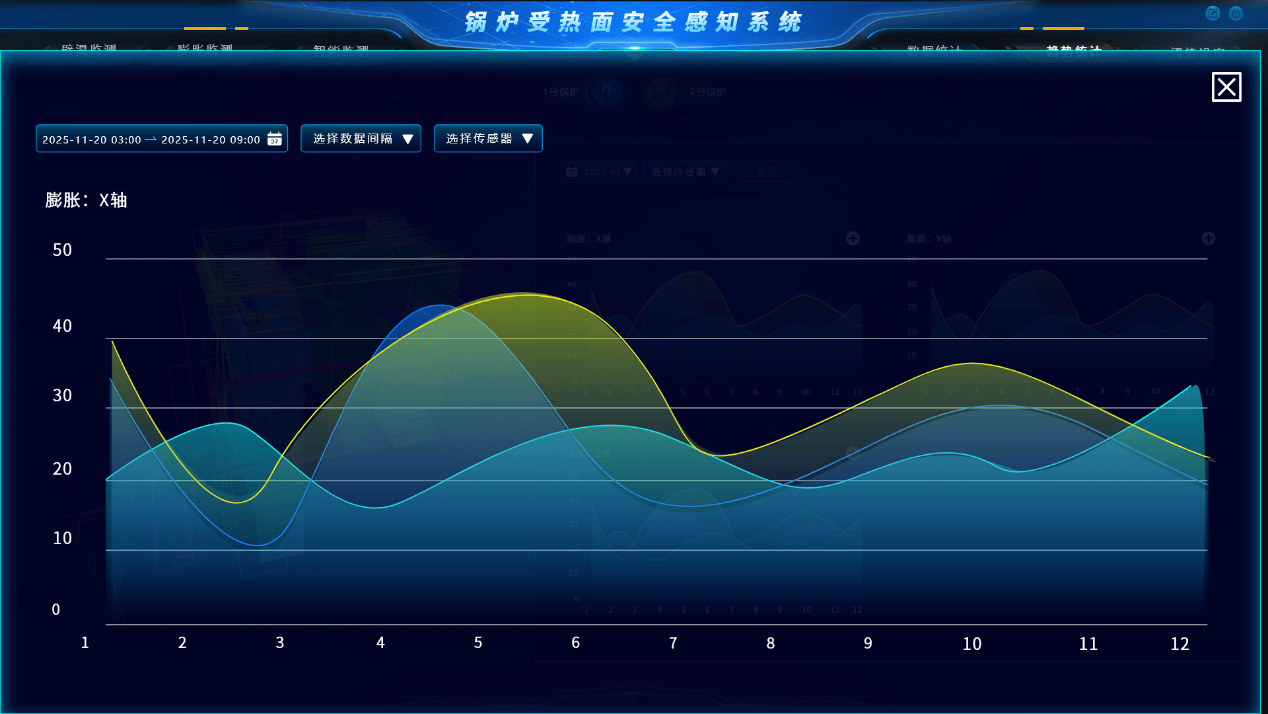This screenshot has width=1268, height=714.
Task: Click the y-axis label 50
Action: (62, 250)
